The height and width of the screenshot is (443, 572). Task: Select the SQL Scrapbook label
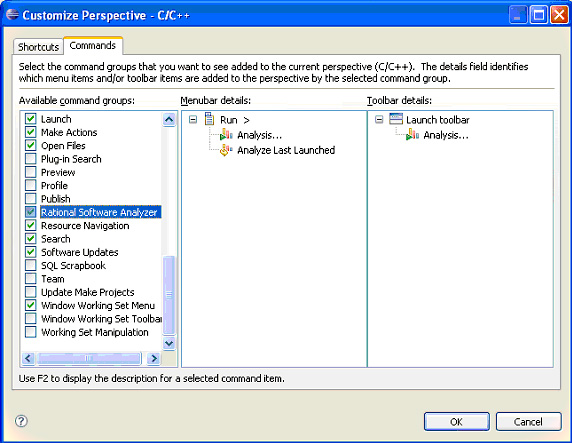click(x=73, y=265)
